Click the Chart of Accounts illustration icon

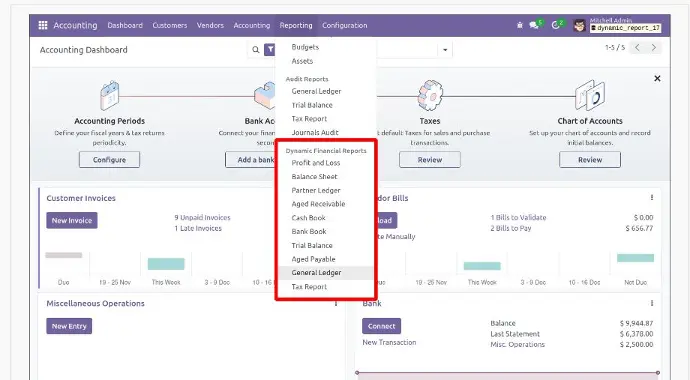point(590,95)
